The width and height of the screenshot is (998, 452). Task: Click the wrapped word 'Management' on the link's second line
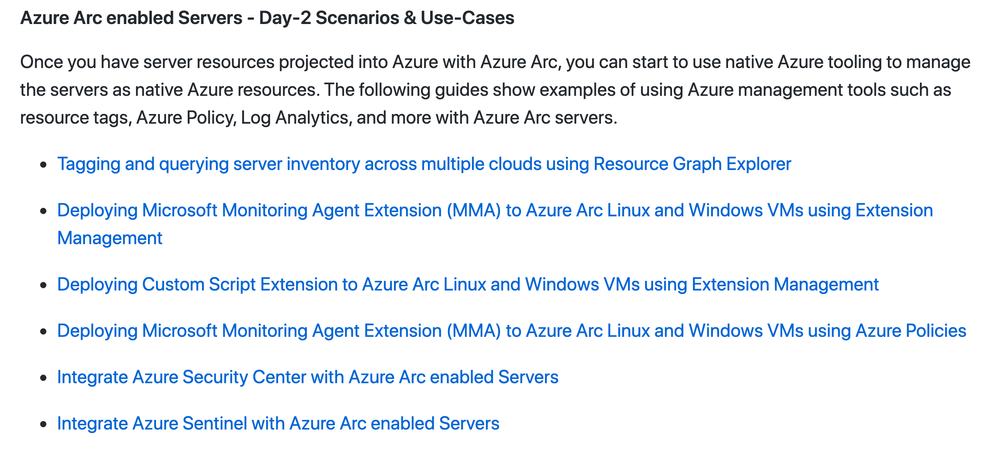(x=109, y=239)
